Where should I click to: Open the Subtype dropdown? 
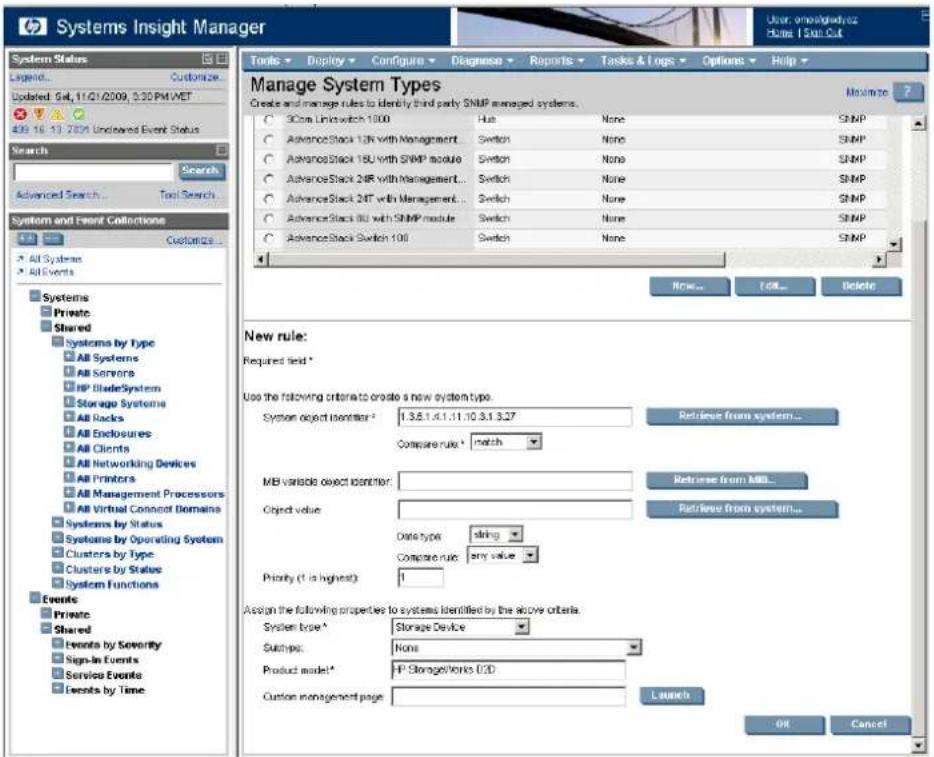pos(634,647)
